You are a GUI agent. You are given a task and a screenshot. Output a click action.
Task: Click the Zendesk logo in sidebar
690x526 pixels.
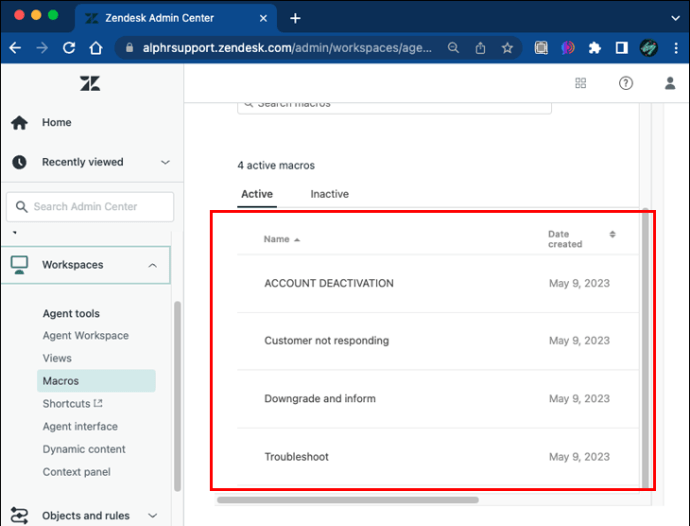point(90,83)
